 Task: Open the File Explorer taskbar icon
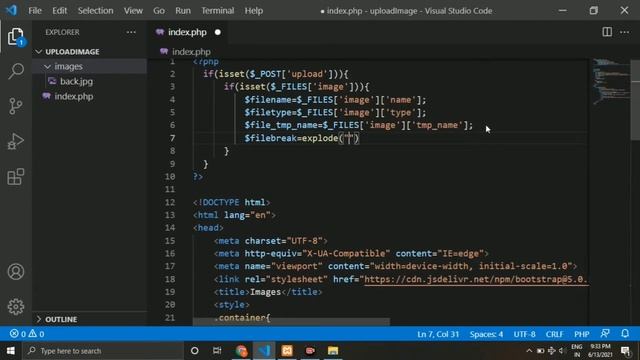click(x=333, y=351)
